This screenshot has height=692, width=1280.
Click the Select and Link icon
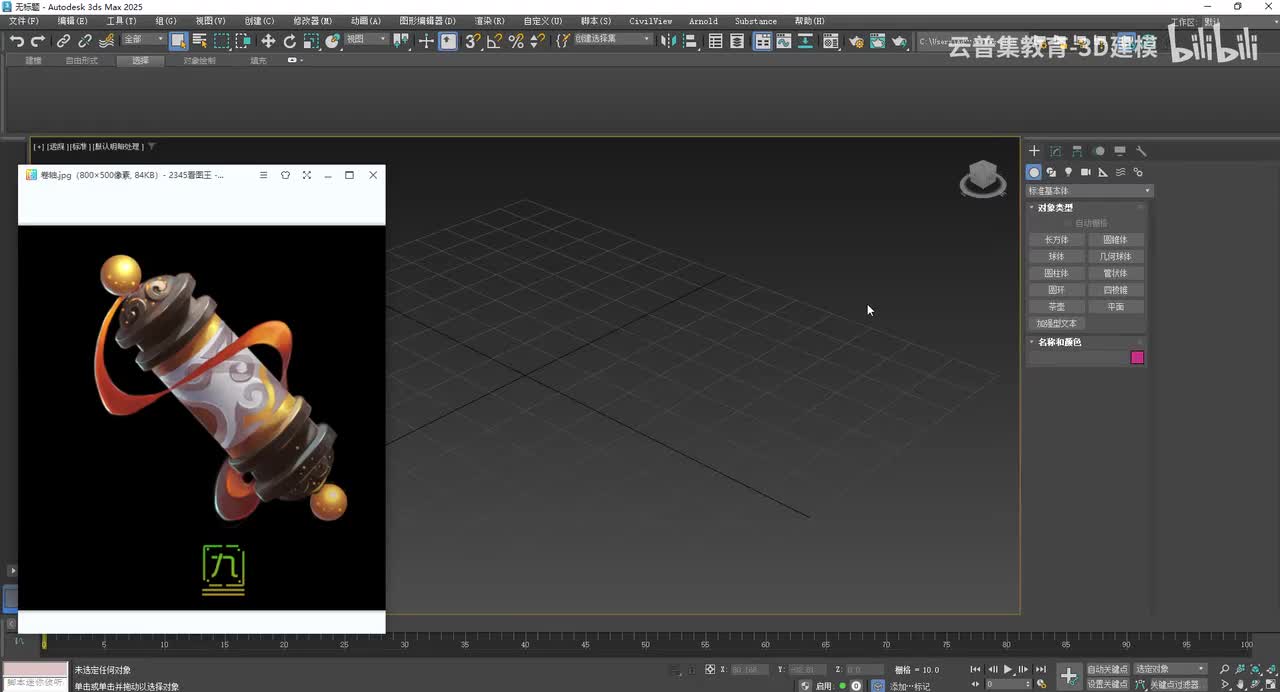(x=63, y=41)
